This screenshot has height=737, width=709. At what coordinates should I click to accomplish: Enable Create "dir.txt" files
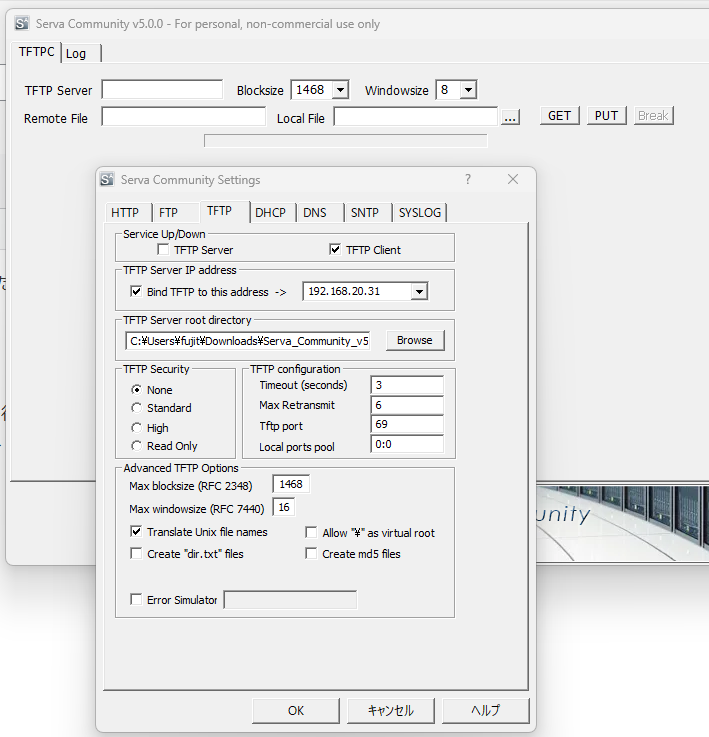point(136,553)
